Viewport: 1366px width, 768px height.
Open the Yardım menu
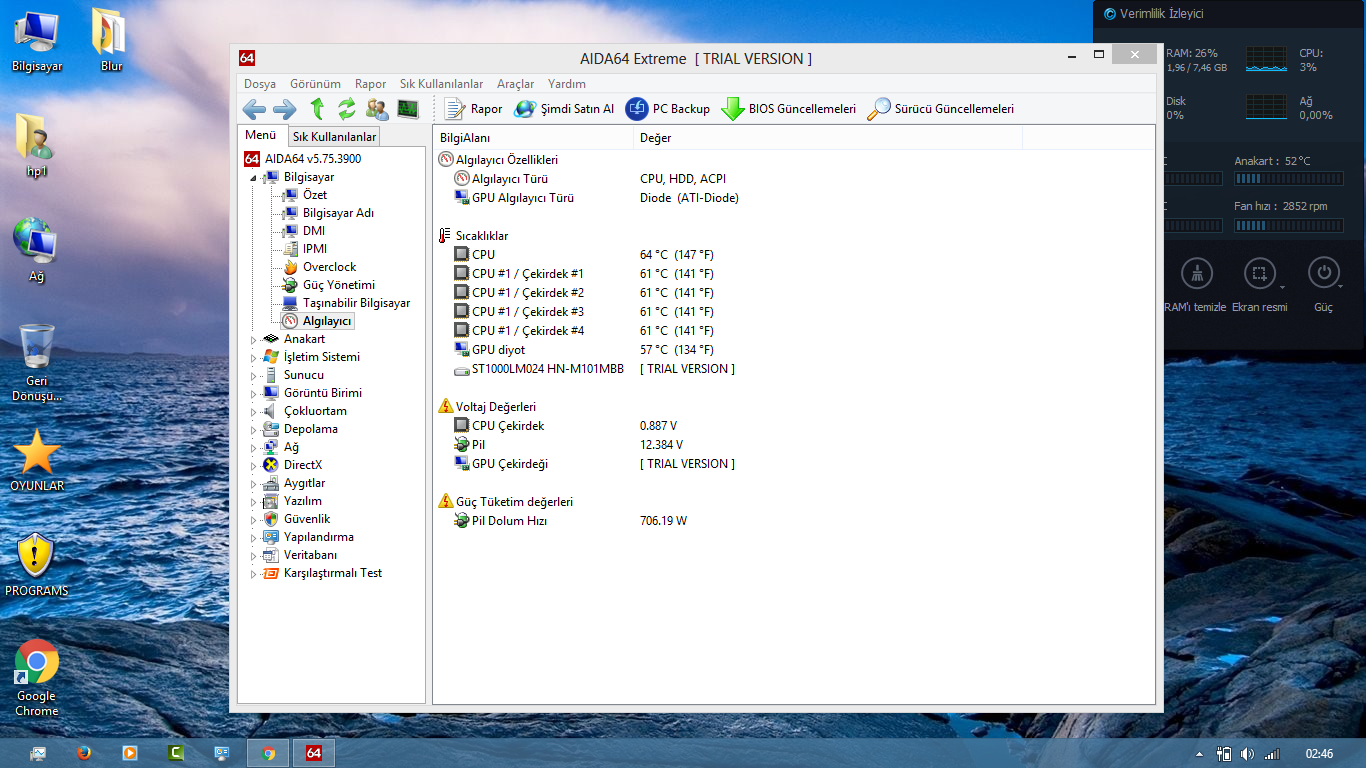[567, 84]
